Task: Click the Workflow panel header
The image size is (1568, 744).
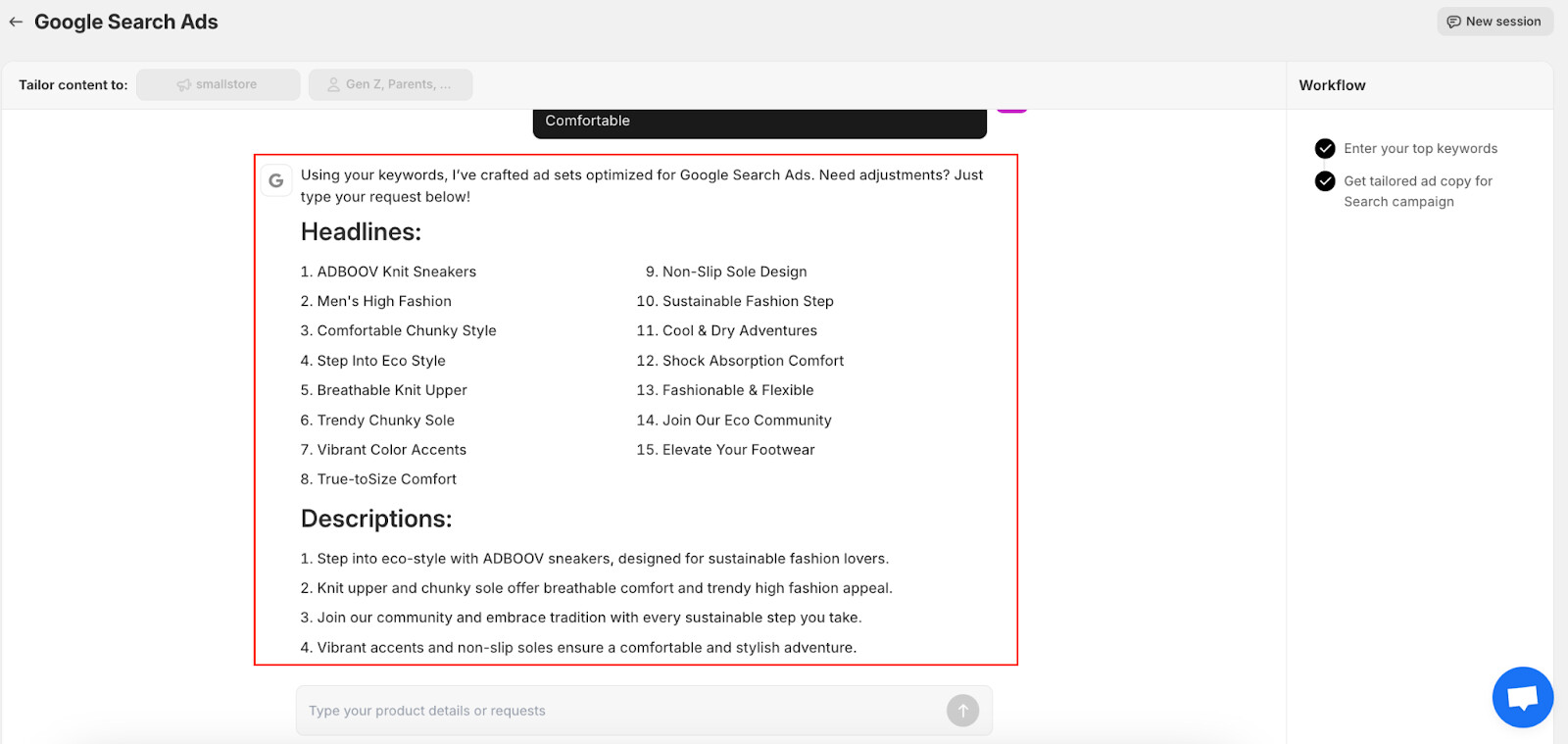Action: click(1332, 85)
